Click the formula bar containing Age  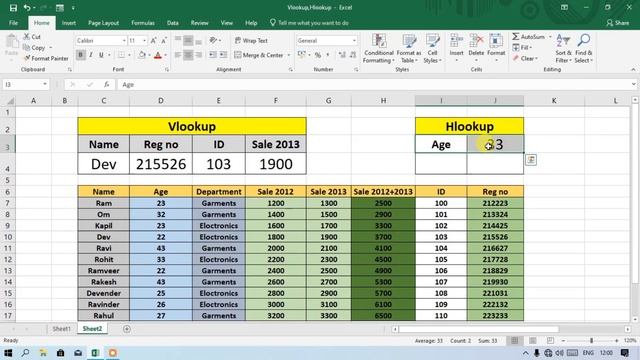tap(373, 84)
